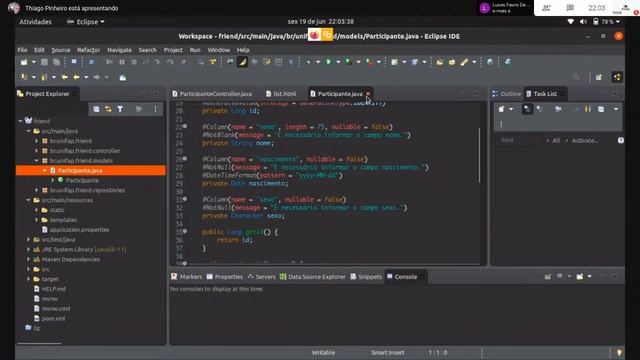Expand the br.unifap.friend.repositories package

pyautogui.click(x=36, y=190)
